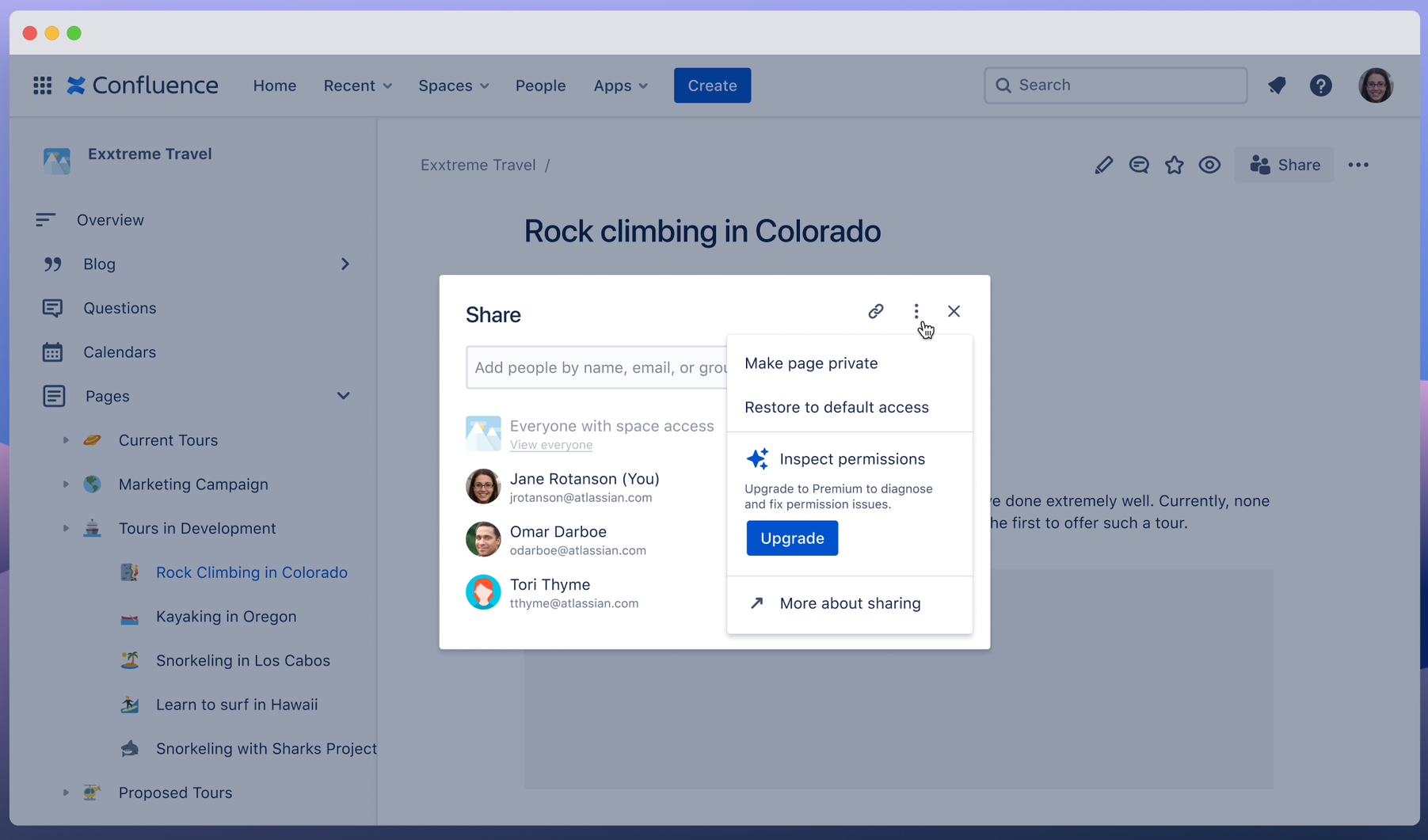1428x840 pixels.
Task: Click the Add people input field
Action: click(x=596, y=367)
